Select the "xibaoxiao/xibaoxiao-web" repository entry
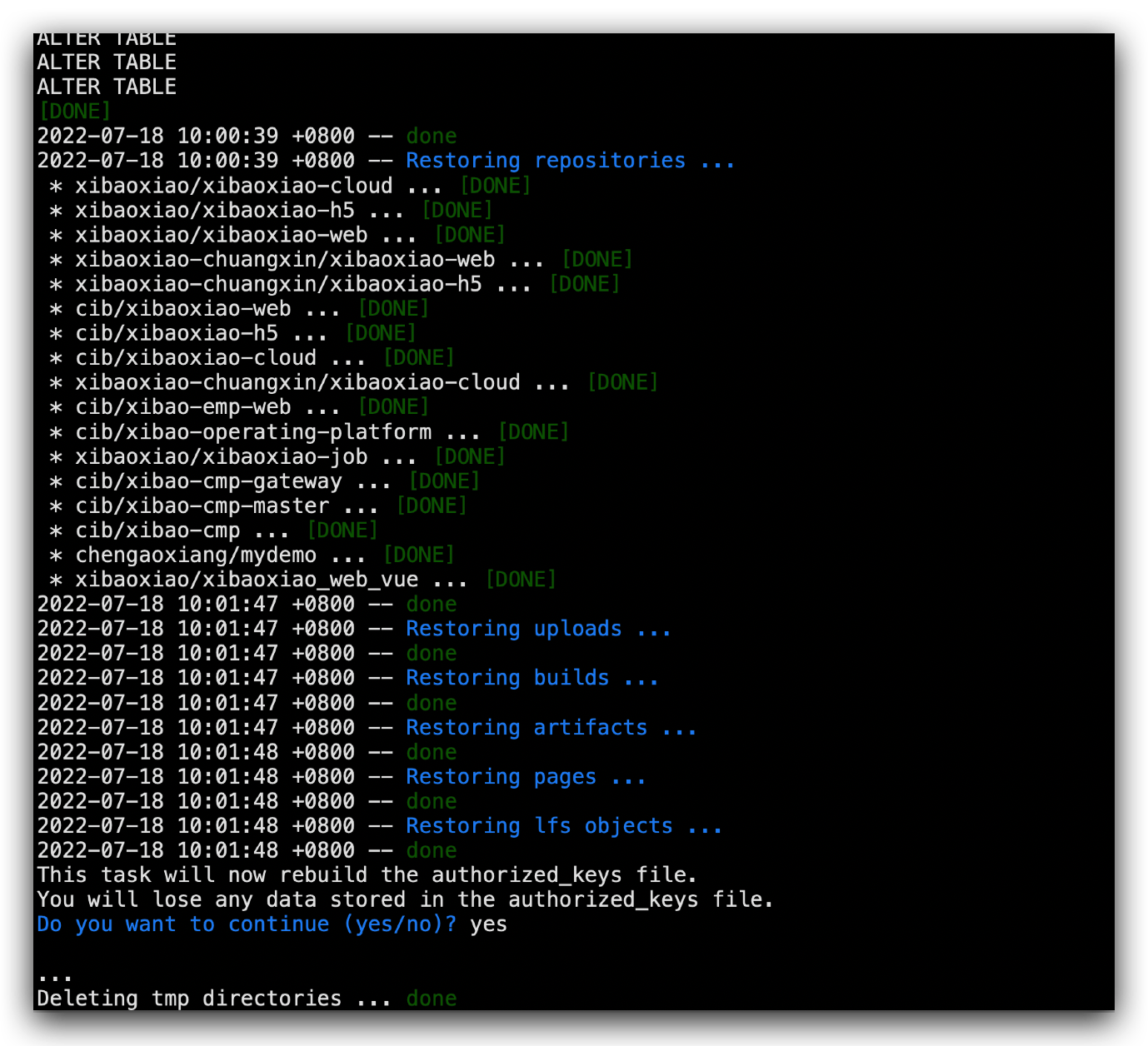The width and height of the screenshot is (1148, 1046). click(222, 235)
